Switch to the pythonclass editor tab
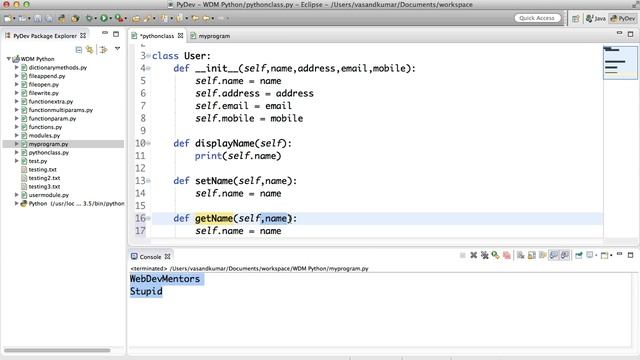640x360 pixels. coord(157,36)
